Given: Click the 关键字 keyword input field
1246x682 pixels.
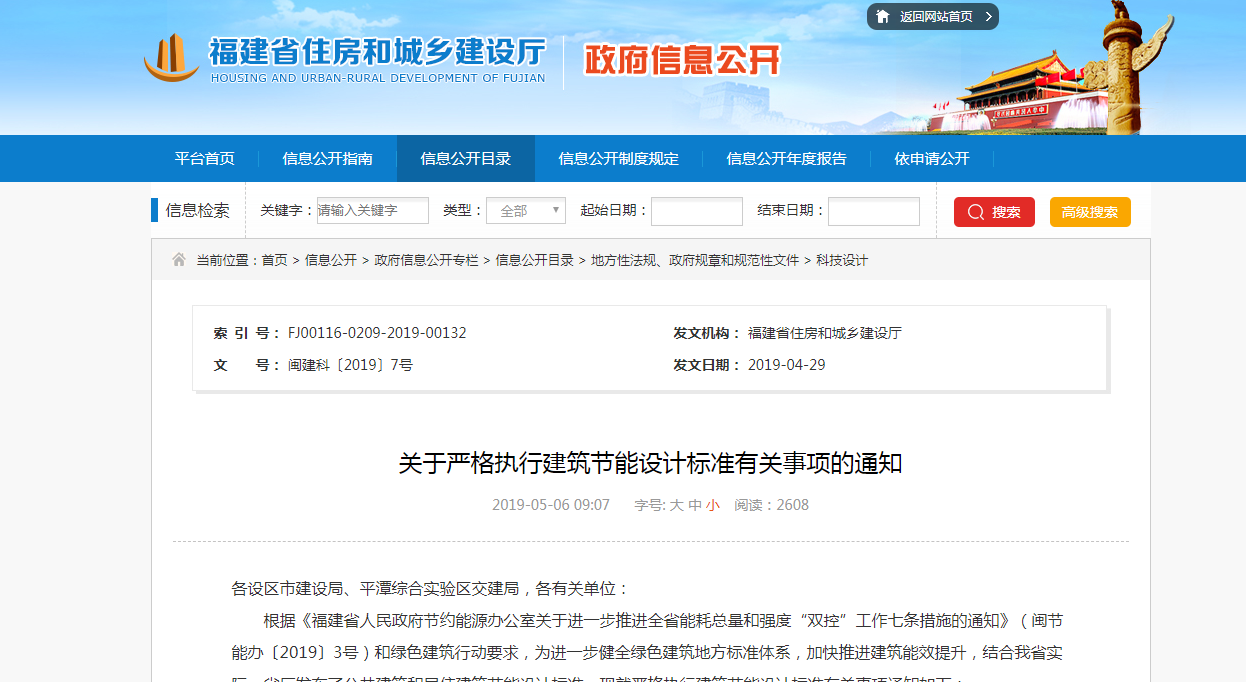Looking at the screenshot, I should click(x=372, y=211).
